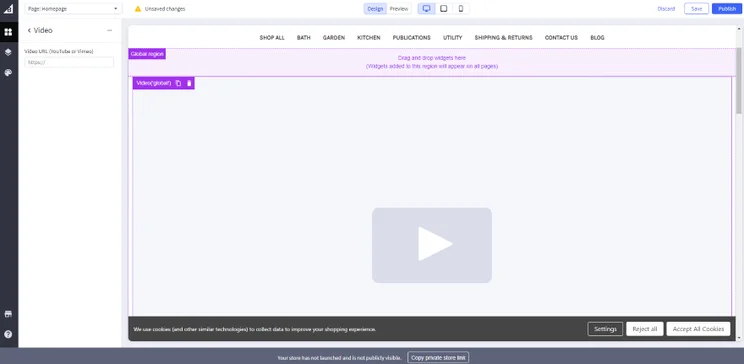744x364 pixels.
Task: Open the PUBLICATIONS menu item
Action: (411, 37)
